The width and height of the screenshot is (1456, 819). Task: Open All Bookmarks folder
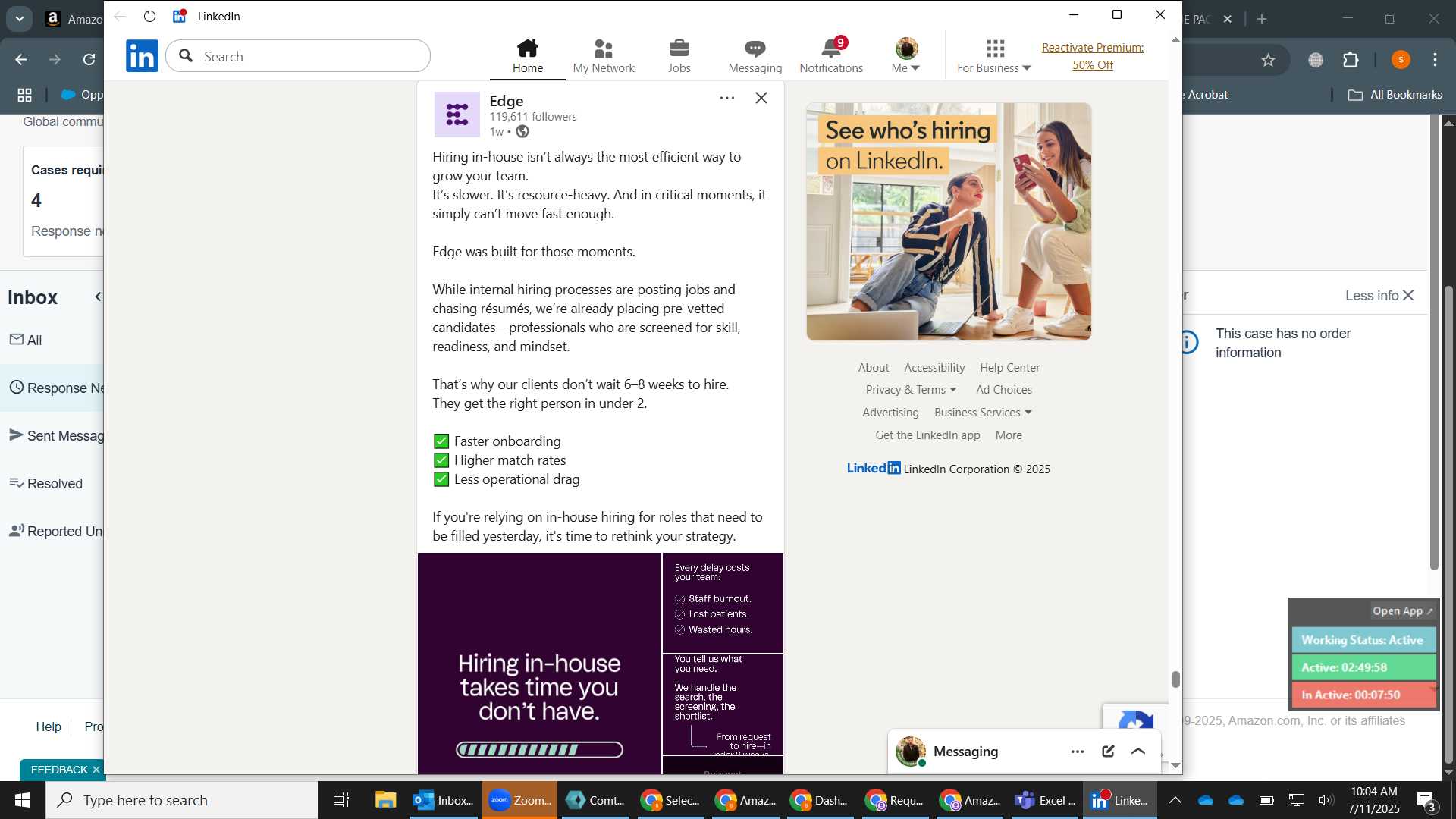pos(1395,95)
